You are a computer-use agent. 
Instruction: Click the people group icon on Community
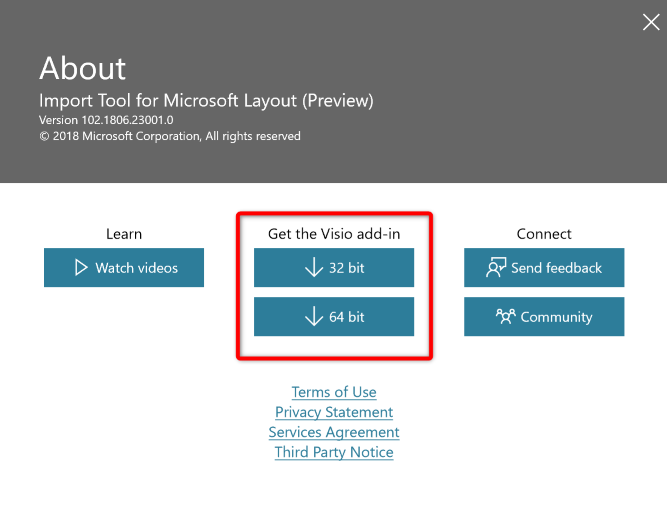point(505,317)
